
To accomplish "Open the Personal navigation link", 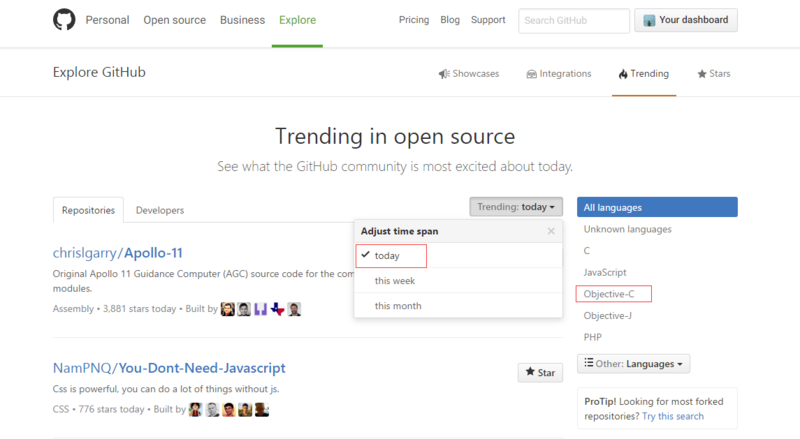I will point(107,20).
